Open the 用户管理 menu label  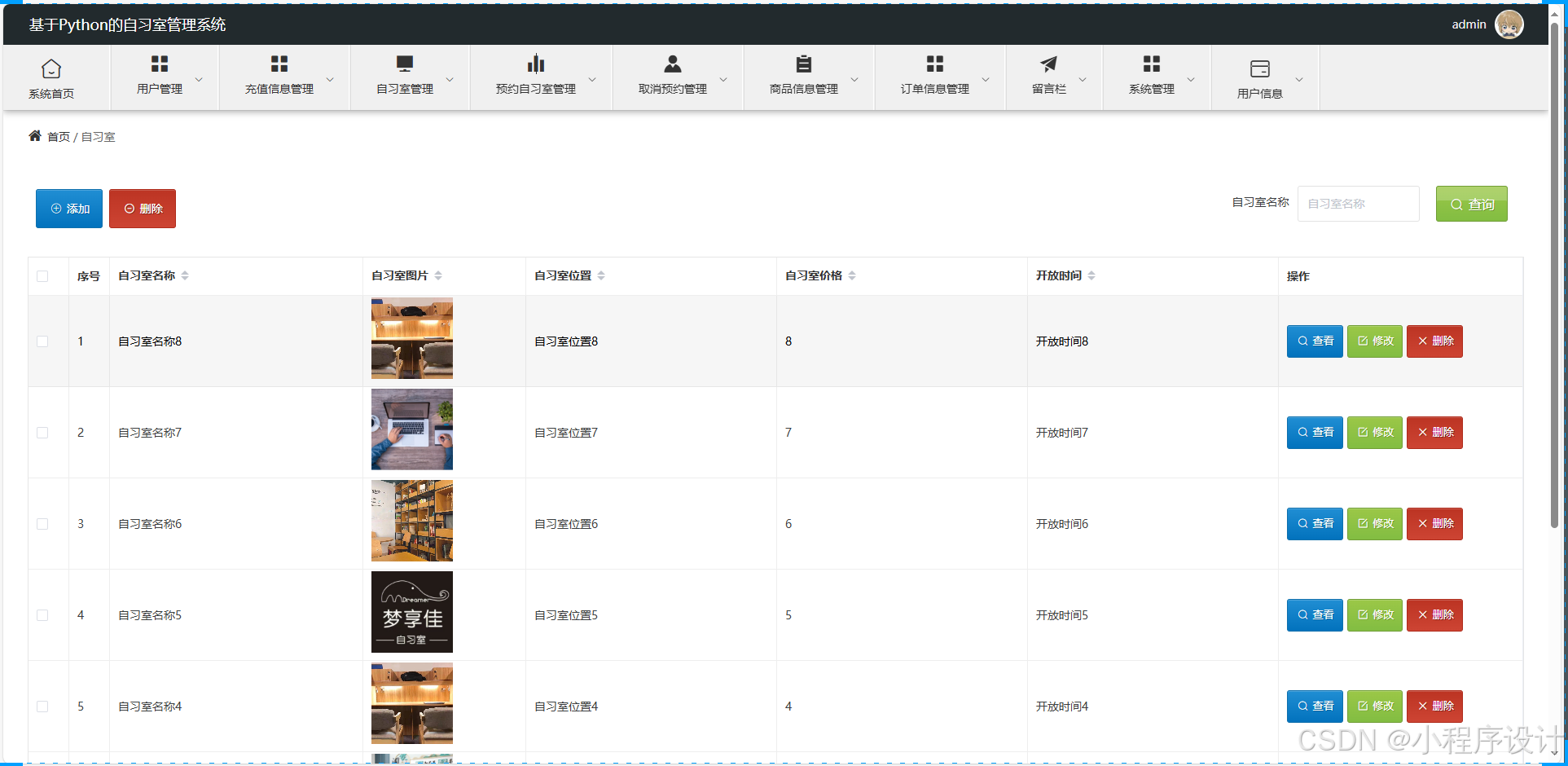click(x=160, y=89)
